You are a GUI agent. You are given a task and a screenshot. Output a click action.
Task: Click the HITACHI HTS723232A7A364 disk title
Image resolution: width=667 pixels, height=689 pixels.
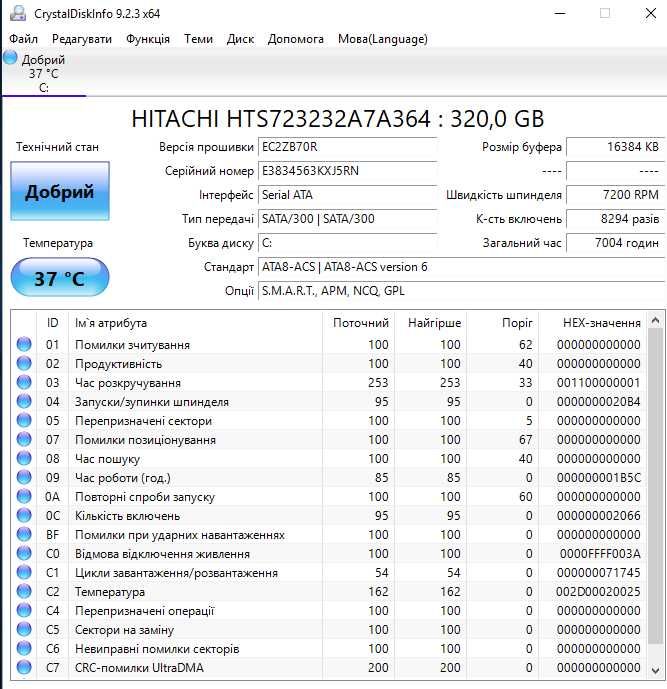pyautogui.click(x=337, y=119)
